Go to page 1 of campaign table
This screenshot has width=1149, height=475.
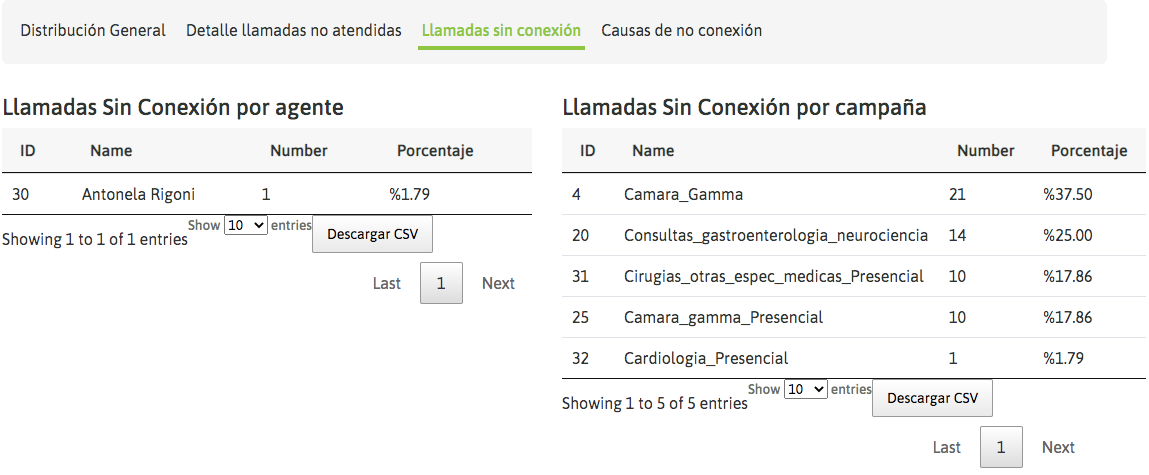1001,448
